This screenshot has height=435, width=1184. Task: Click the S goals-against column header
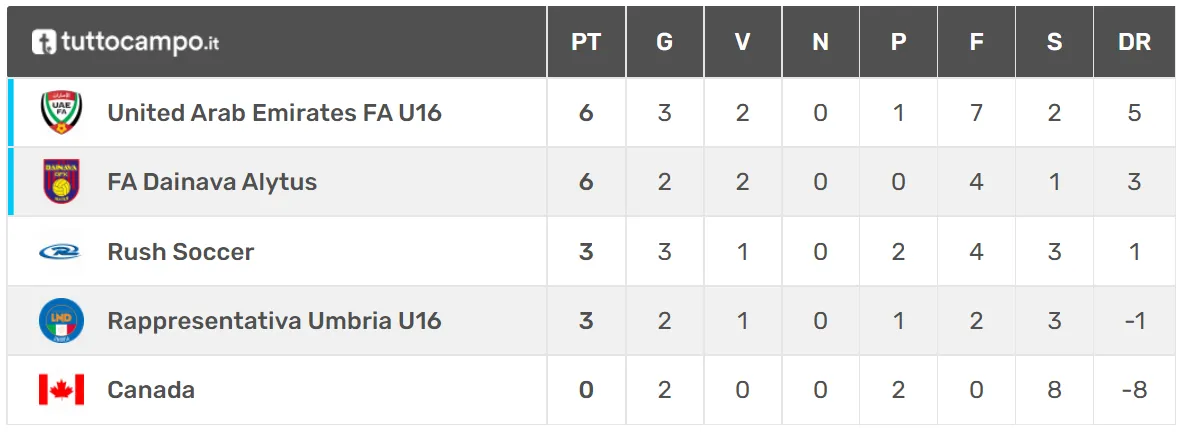click(1054, 42)
